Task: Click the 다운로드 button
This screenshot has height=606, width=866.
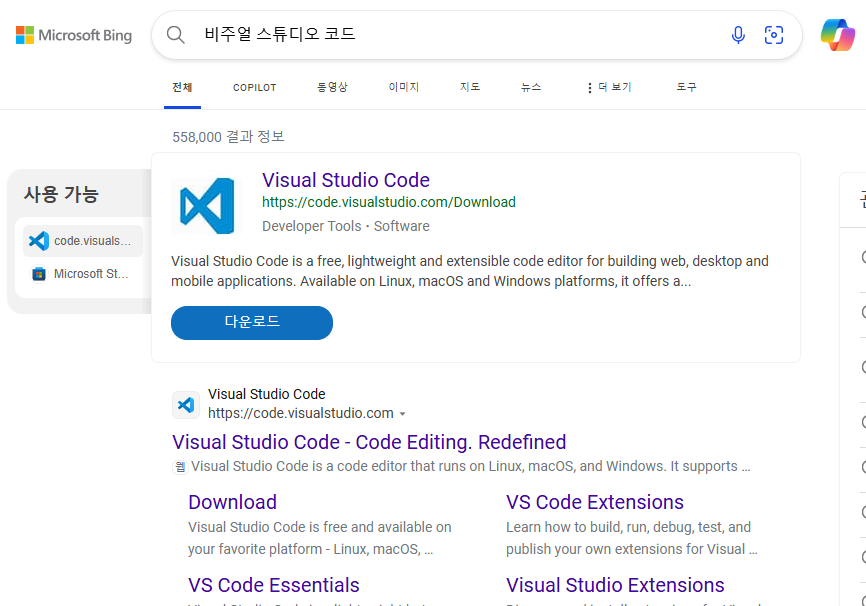Action: point(252,323)
